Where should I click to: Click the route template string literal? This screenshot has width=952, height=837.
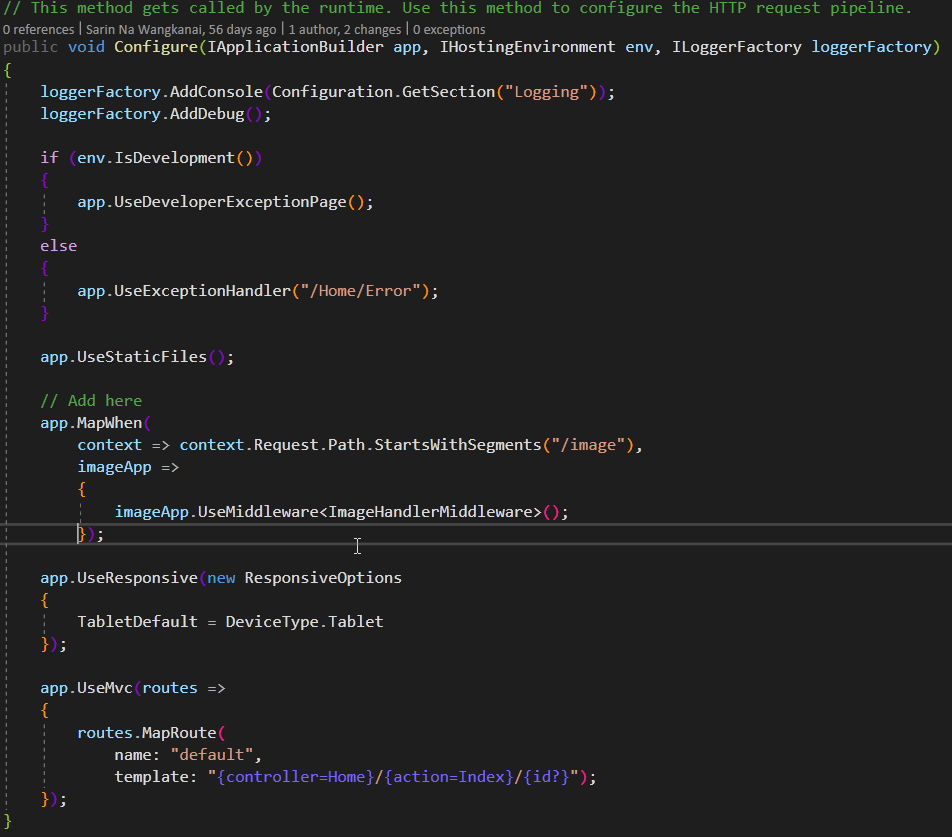tap(400, 776)
